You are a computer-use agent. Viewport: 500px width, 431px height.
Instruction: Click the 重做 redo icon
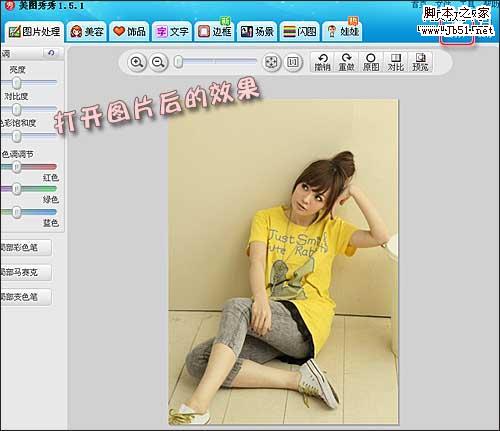(x=346, y=62)
